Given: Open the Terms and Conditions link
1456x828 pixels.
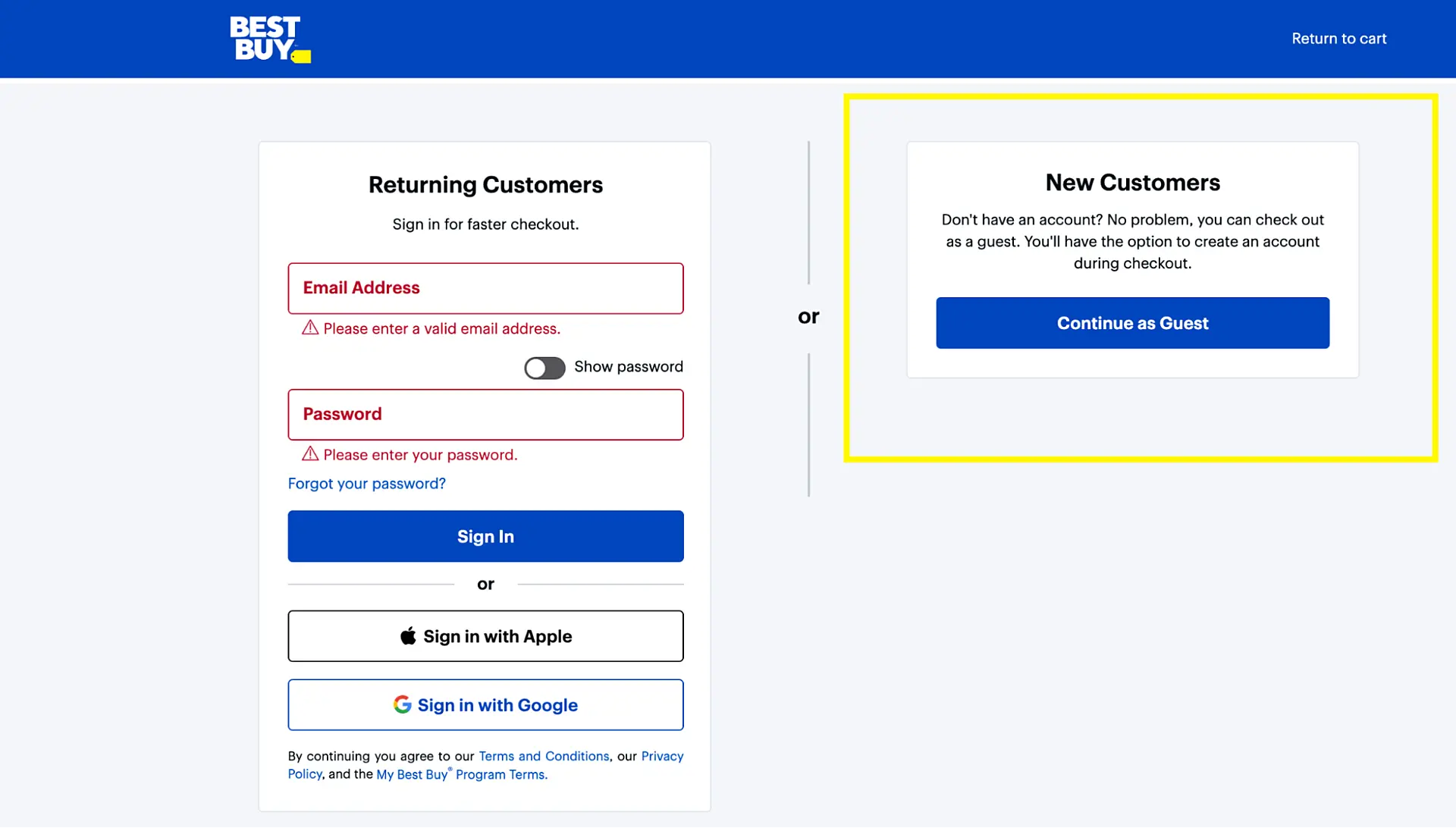Looking at the screenshot, I should [x=544, y=756].
